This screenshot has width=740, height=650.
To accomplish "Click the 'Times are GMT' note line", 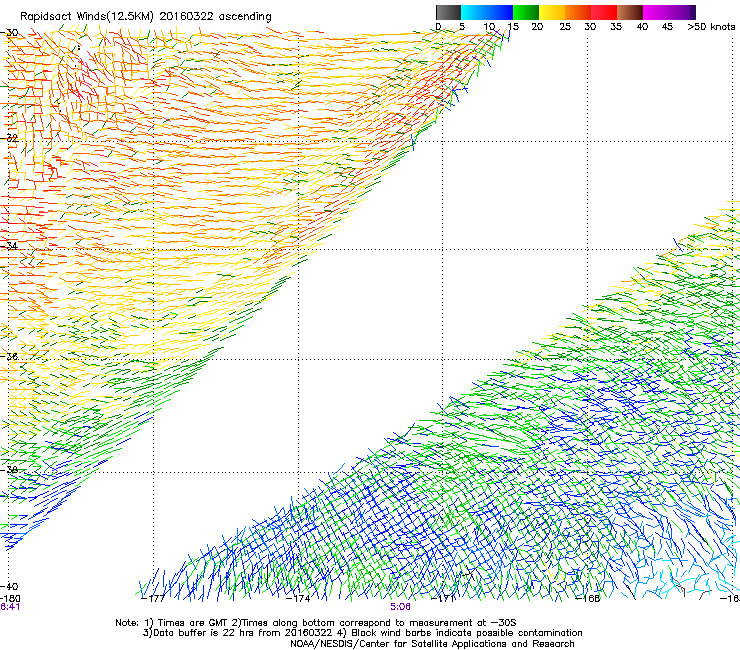I will tap(316, 623).
